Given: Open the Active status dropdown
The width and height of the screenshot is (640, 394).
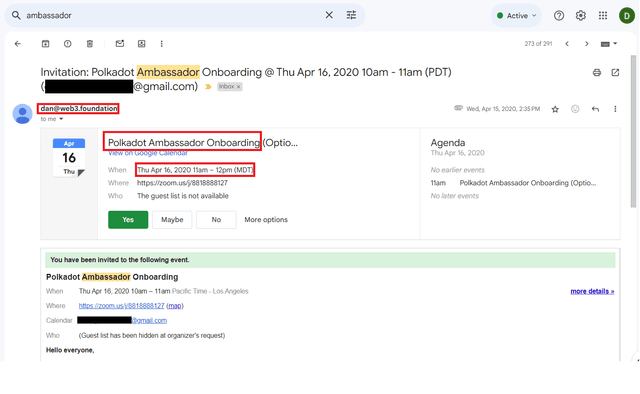Looking at the screenshot, I should 516,16.
